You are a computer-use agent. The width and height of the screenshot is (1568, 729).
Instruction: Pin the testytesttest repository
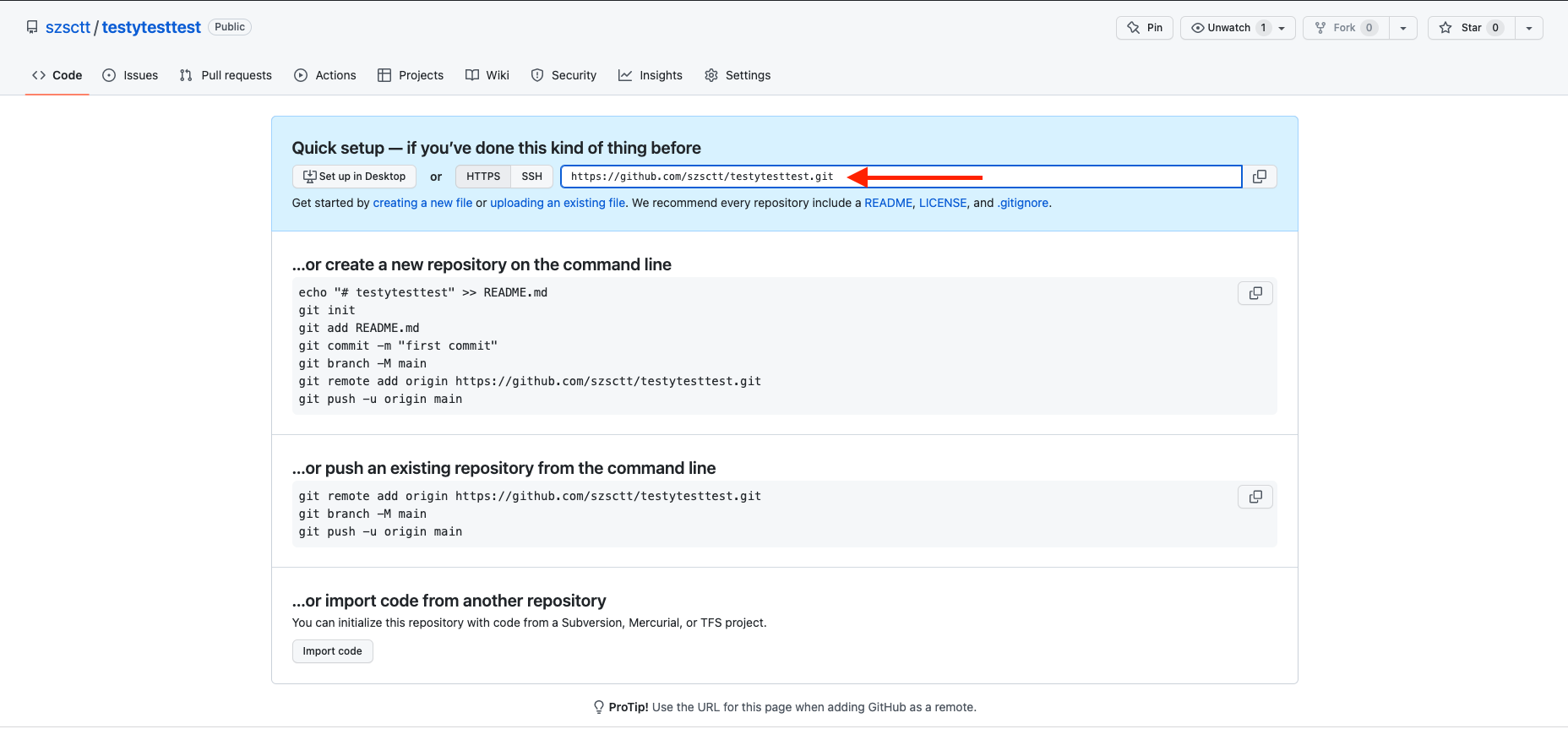pyautogui.click(x=1144, y=28)
